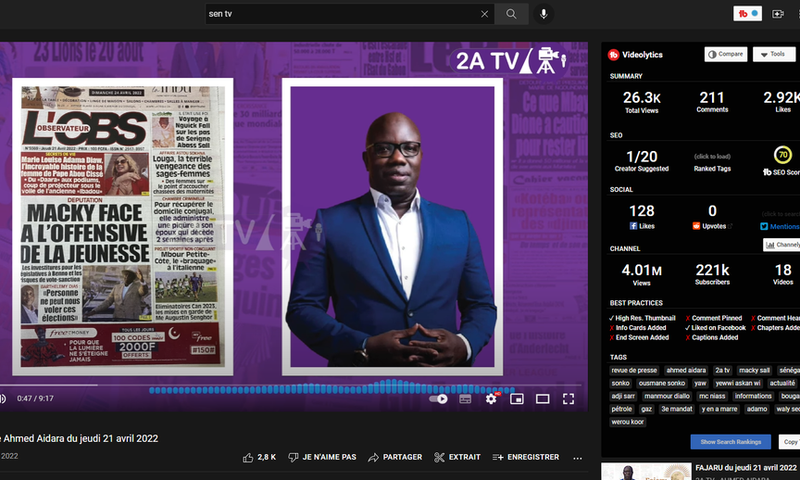Image resolution: width=800 pixels, height=480 pixels.
Task: Enter full screen mode
Action: [x=568, y=399]
